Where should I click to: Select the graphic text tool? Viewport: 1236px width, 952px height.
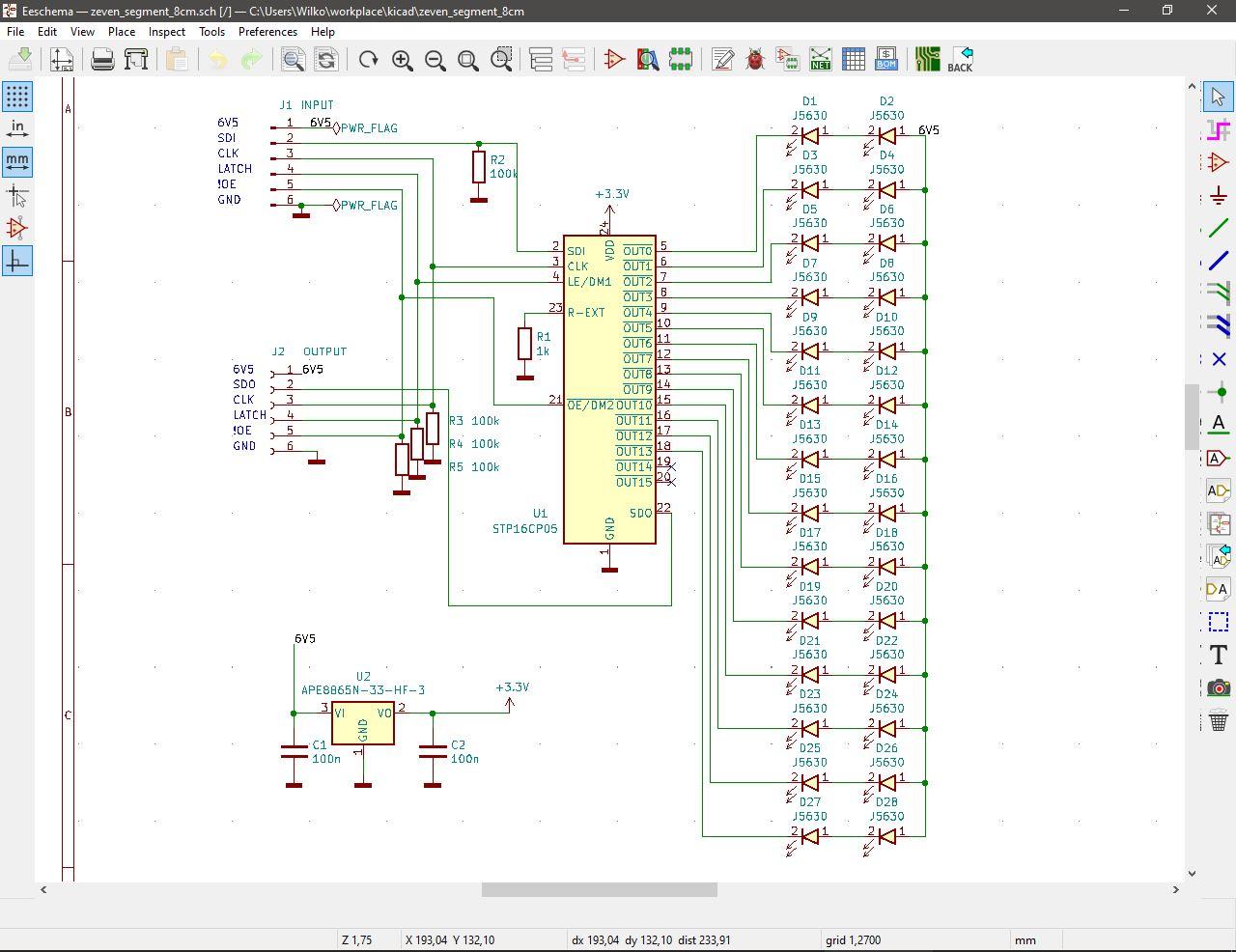pos(1218,655)
